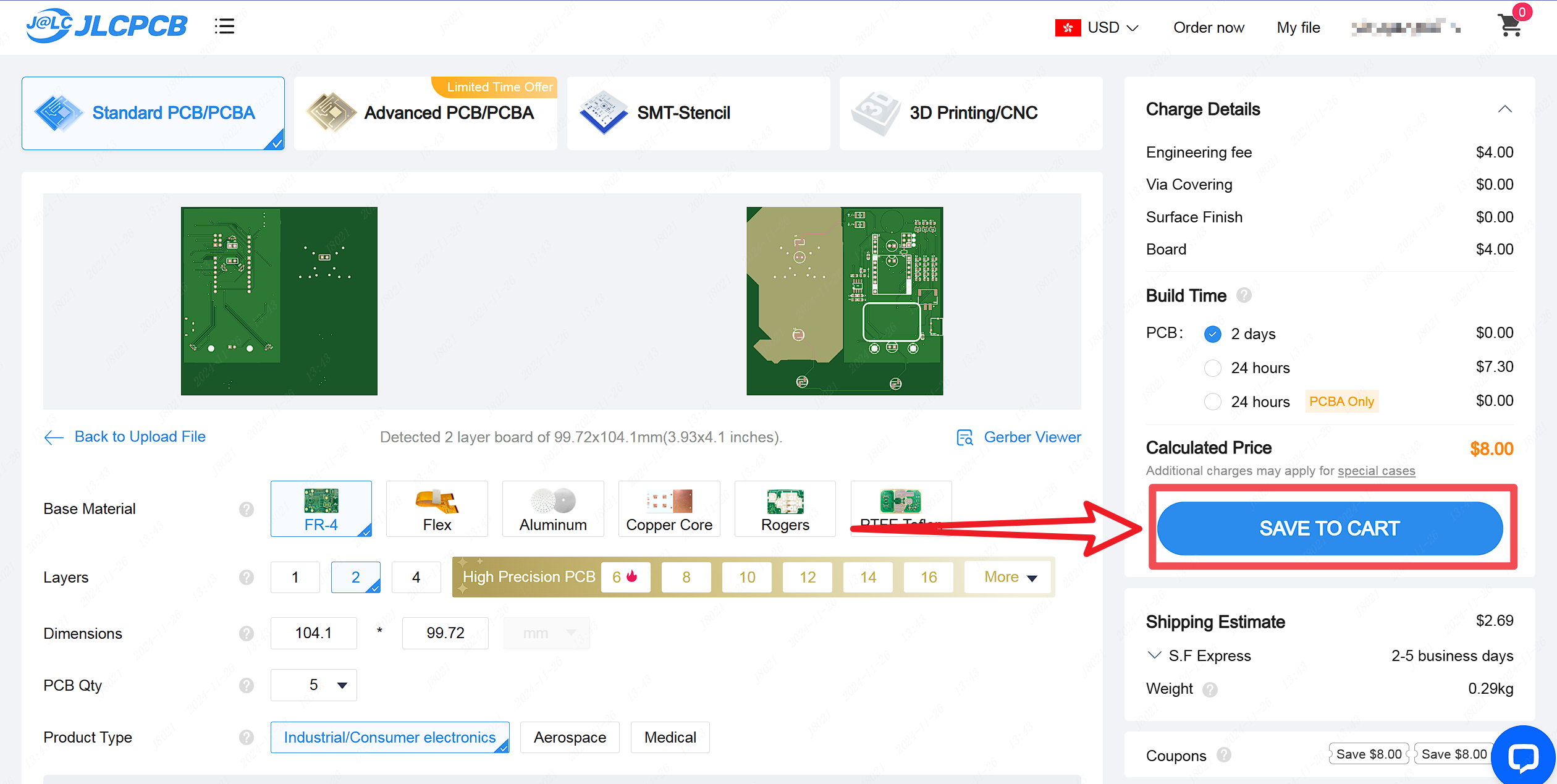The image size is (1557, 784).
Task: Click the Gerber Viewer icon
Action: [x=964, y=437]
